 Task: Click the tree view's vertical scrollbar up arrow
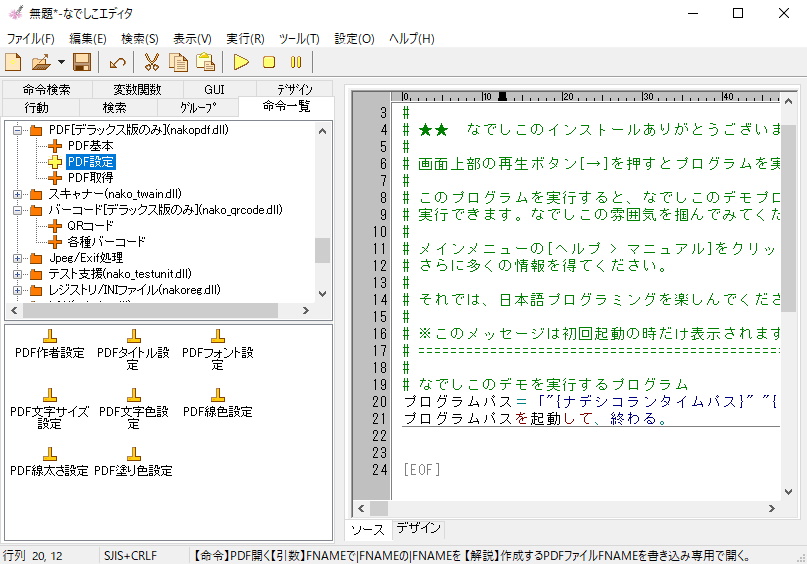323,131
